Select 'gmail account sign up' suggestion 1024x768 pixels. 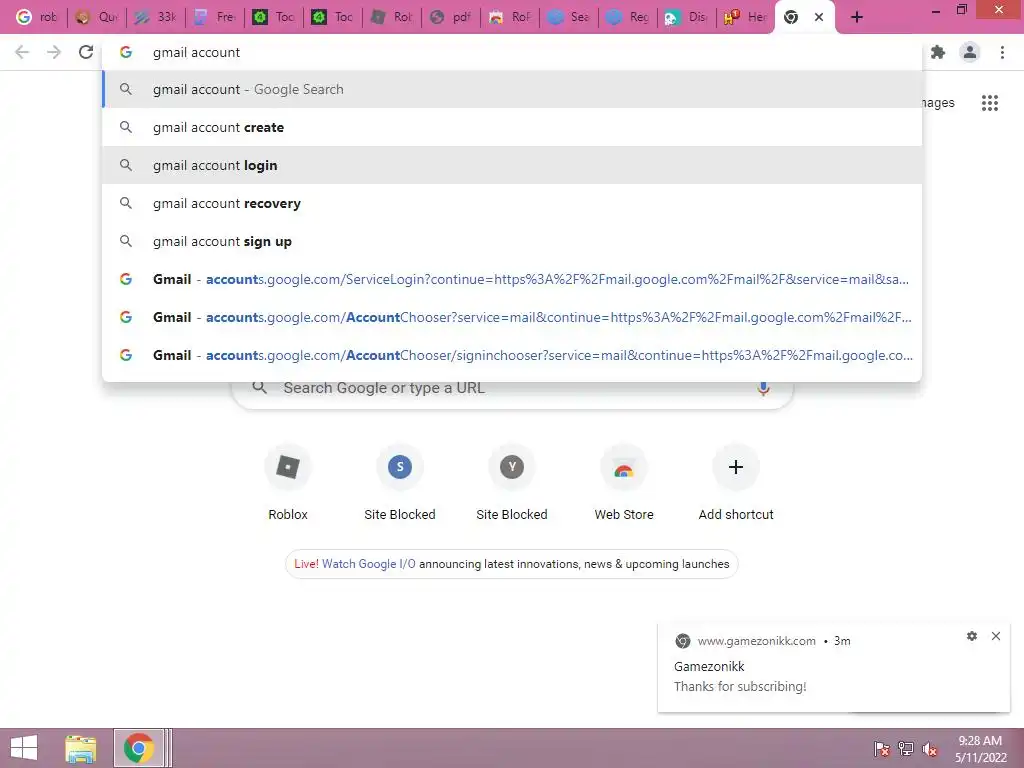pyautogui.click(x=512, y=241)
